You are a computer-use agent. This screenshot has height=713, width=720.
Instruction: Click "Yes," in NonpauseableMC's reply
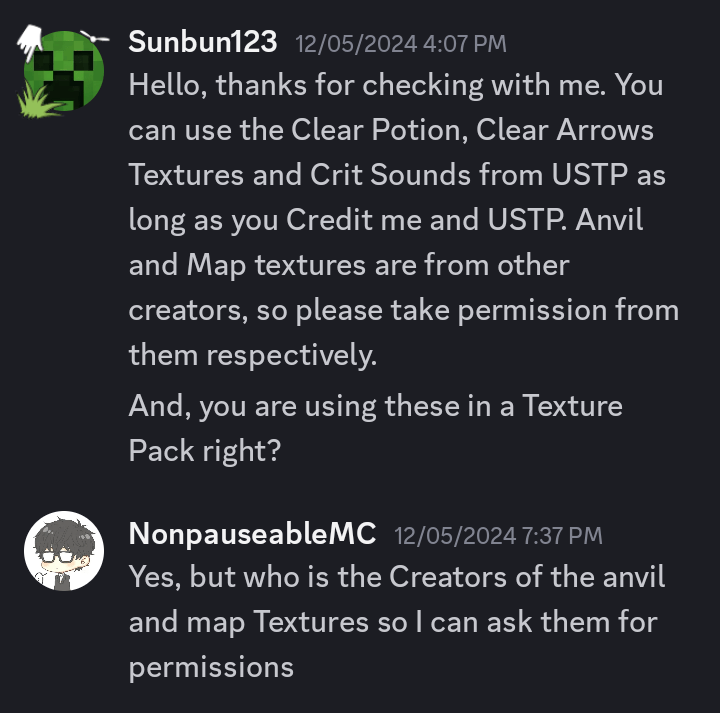(154, 577)
